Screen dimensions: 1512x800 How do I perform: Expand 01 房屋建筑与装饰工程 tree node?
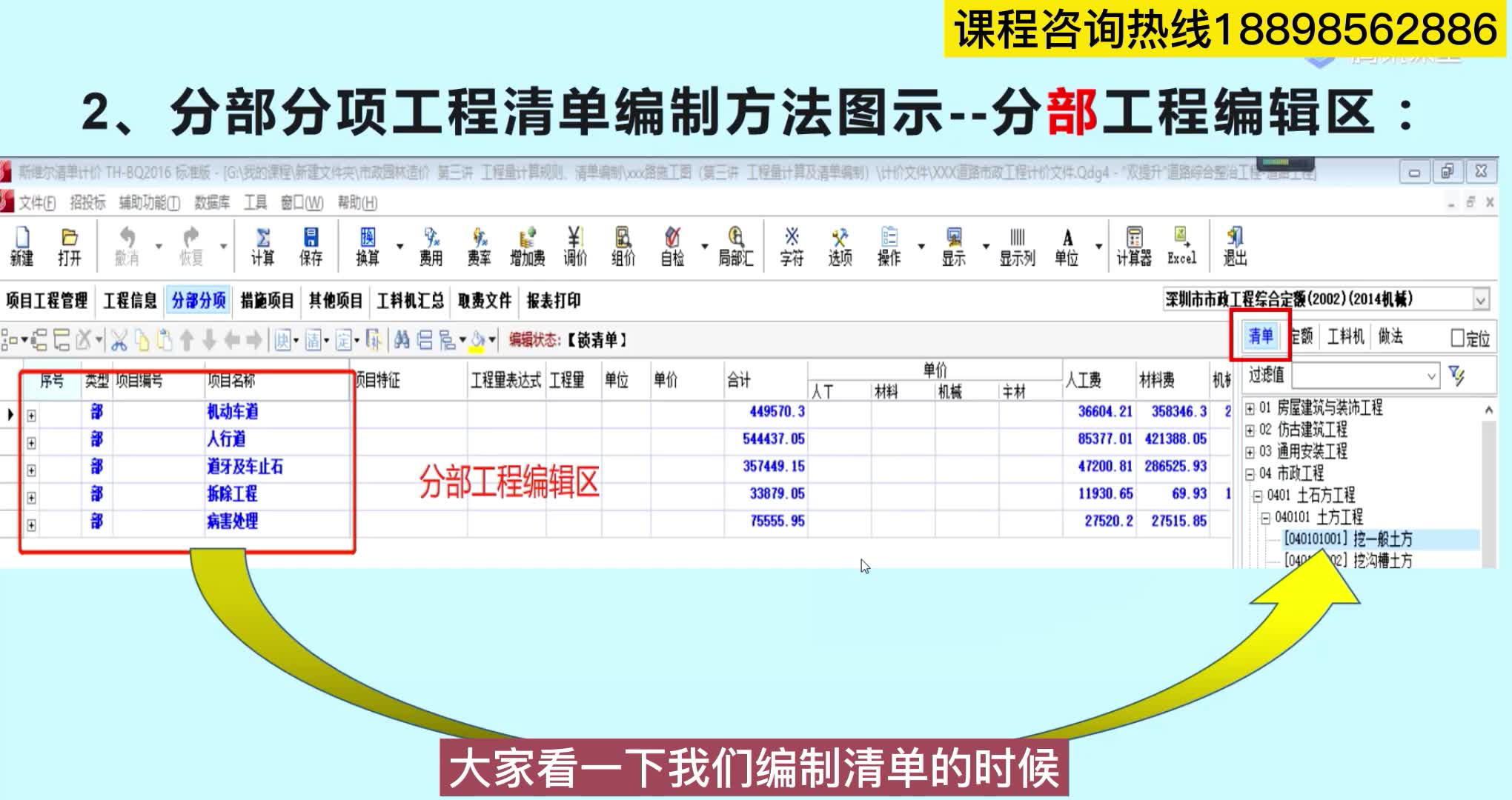(1250, 408)
